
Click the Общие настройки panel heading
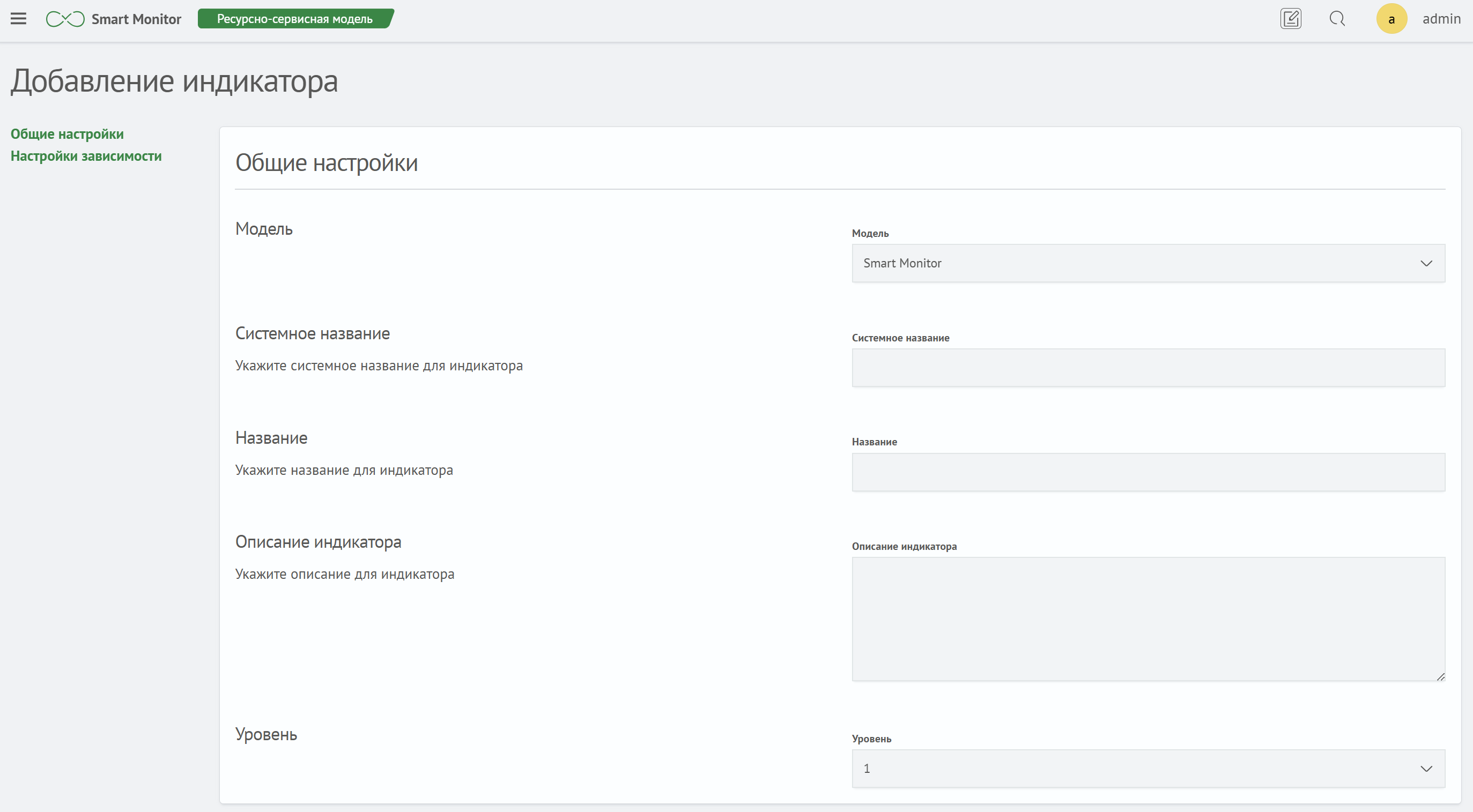(x=327, y=163)
